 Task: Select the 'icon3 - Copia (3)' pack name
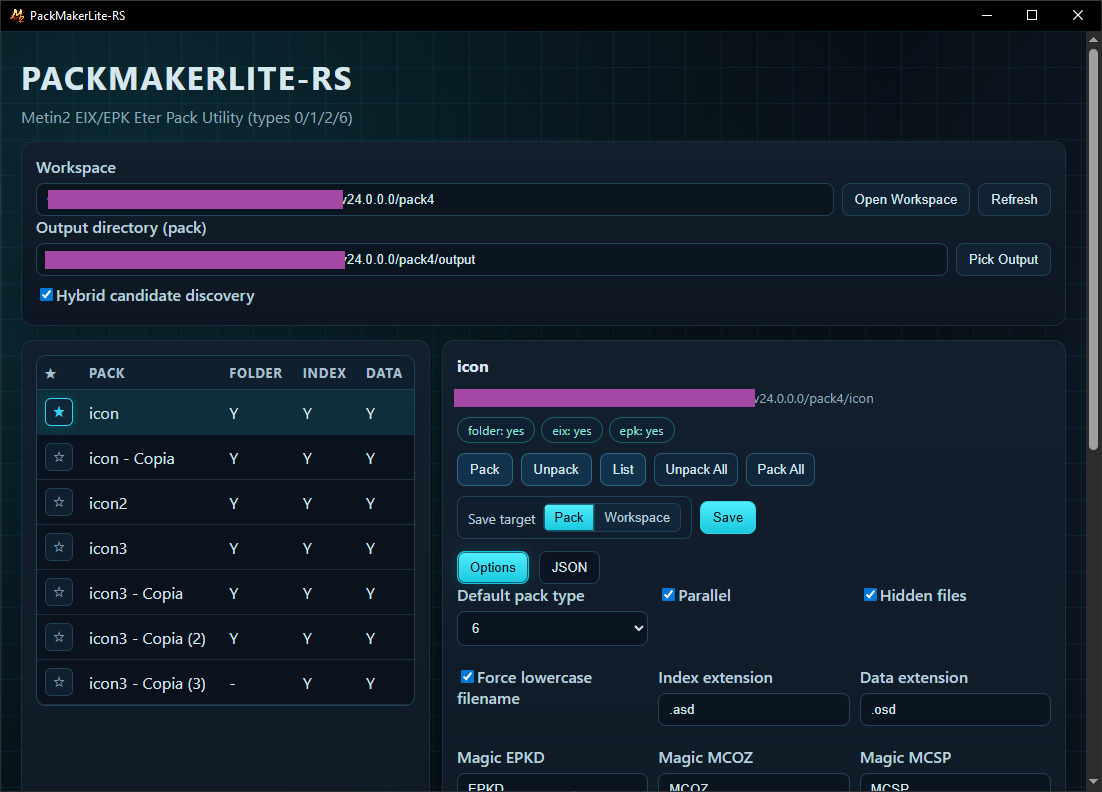click(x=147, y=683)
